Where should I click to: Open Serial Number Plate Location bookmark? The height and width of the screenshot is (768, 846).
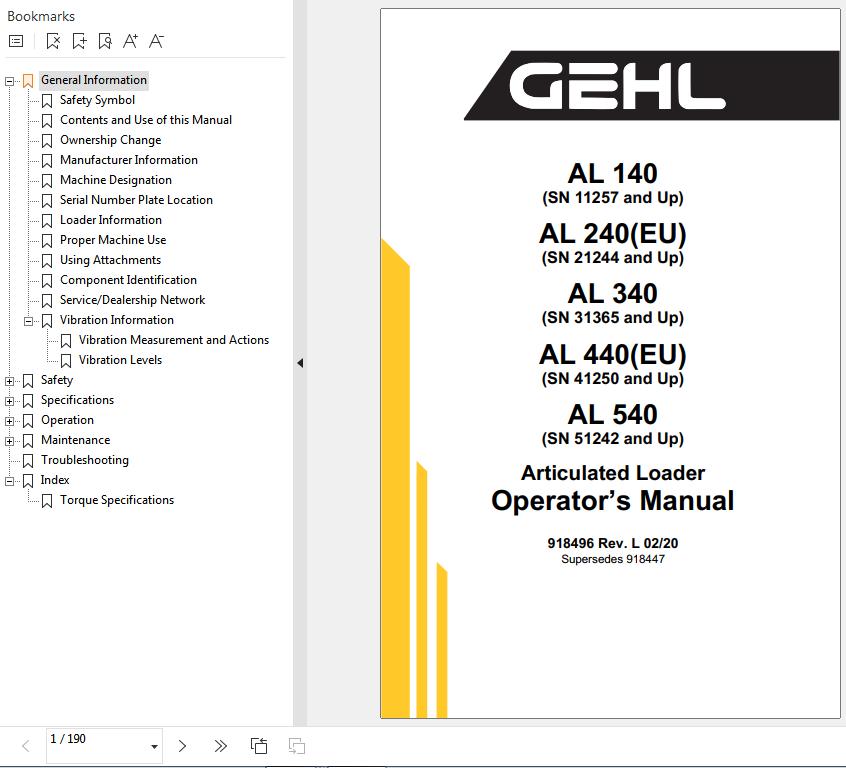click(137, 200)
